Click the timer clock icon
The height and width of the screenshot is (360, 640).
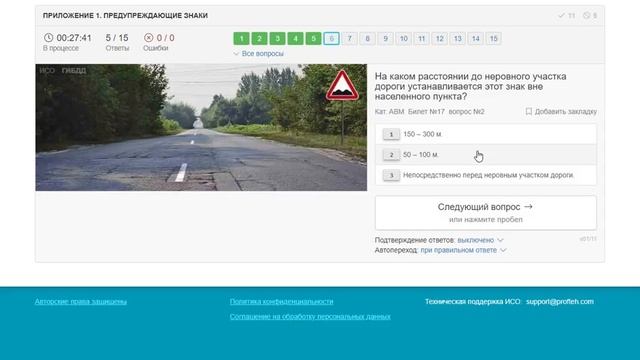(48, 38)
